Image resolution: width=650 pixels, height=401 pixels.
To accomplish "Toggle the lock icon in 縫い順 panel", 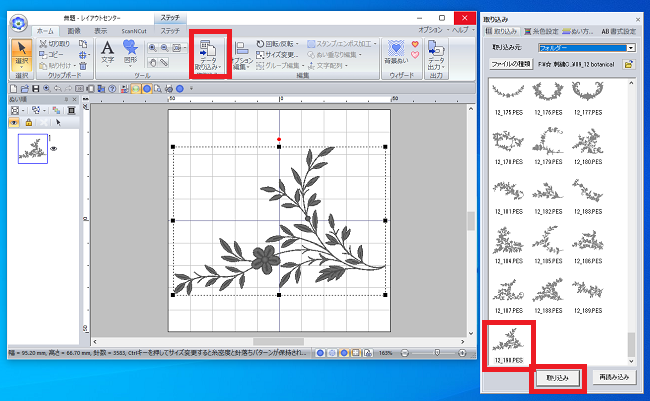I will [x=28, y=121].
